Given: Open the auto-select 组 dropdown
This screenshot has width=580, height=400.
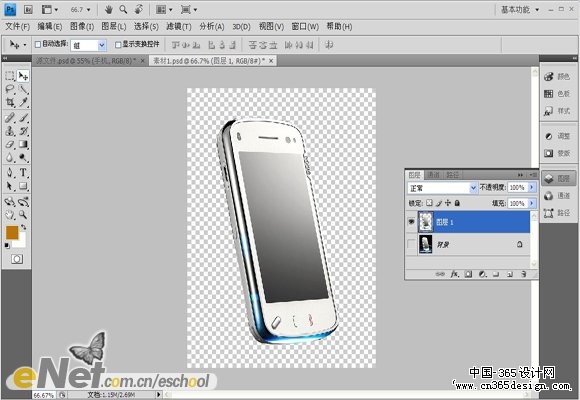Looking at the screenshot, I should 88,45.
